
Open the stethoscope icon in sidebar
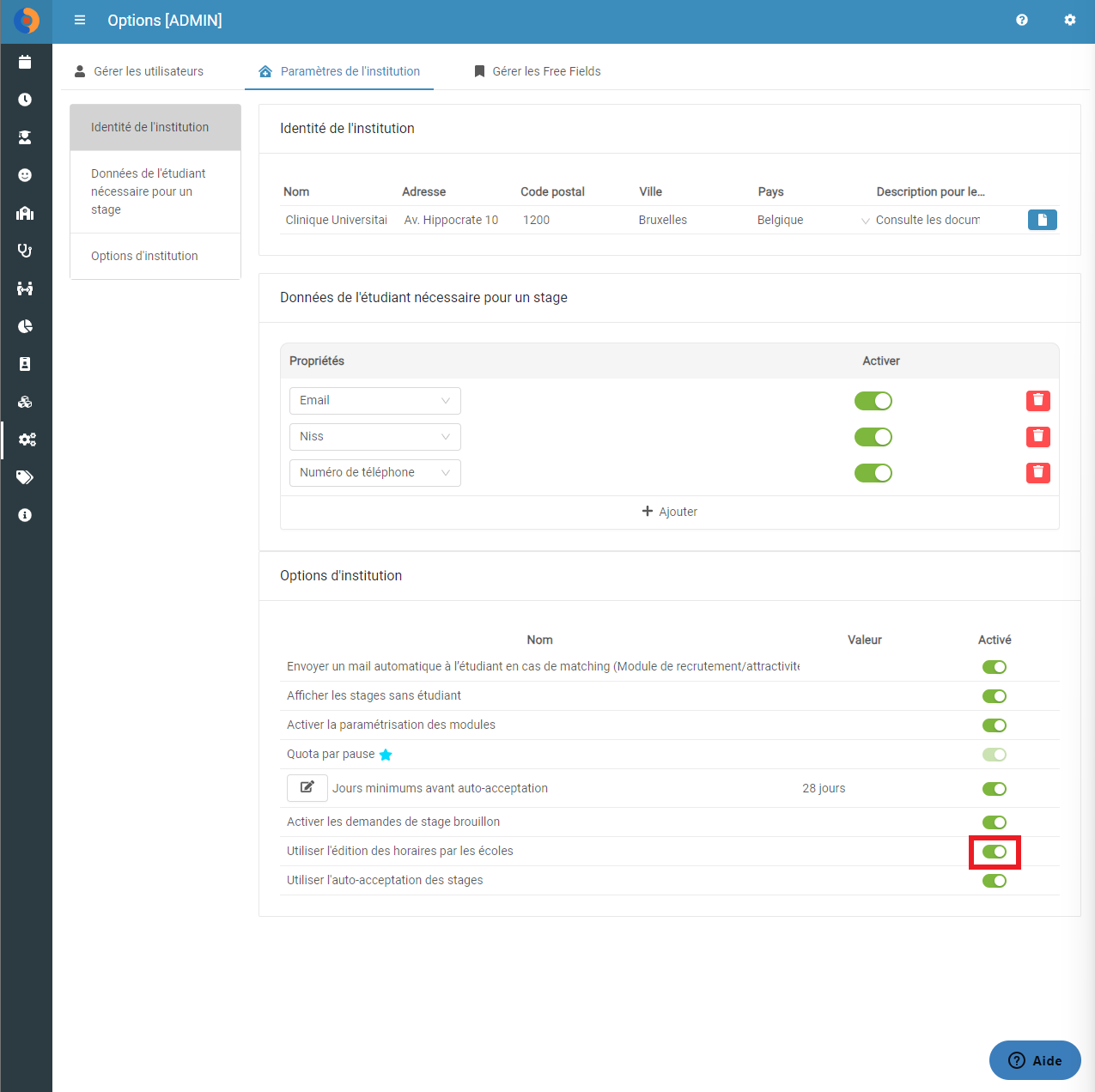click(25, 251)
